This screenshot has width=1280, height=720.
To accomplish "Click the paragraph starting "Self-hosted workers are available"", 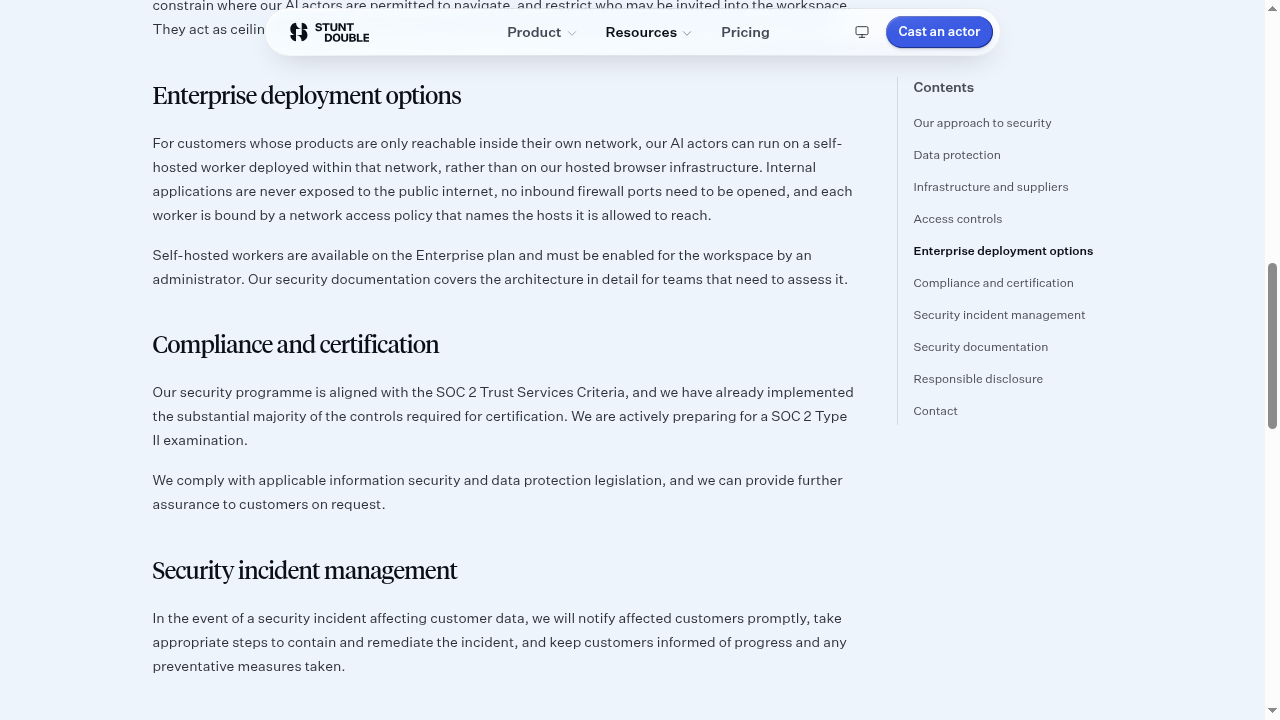I will (x=503, y=267).
